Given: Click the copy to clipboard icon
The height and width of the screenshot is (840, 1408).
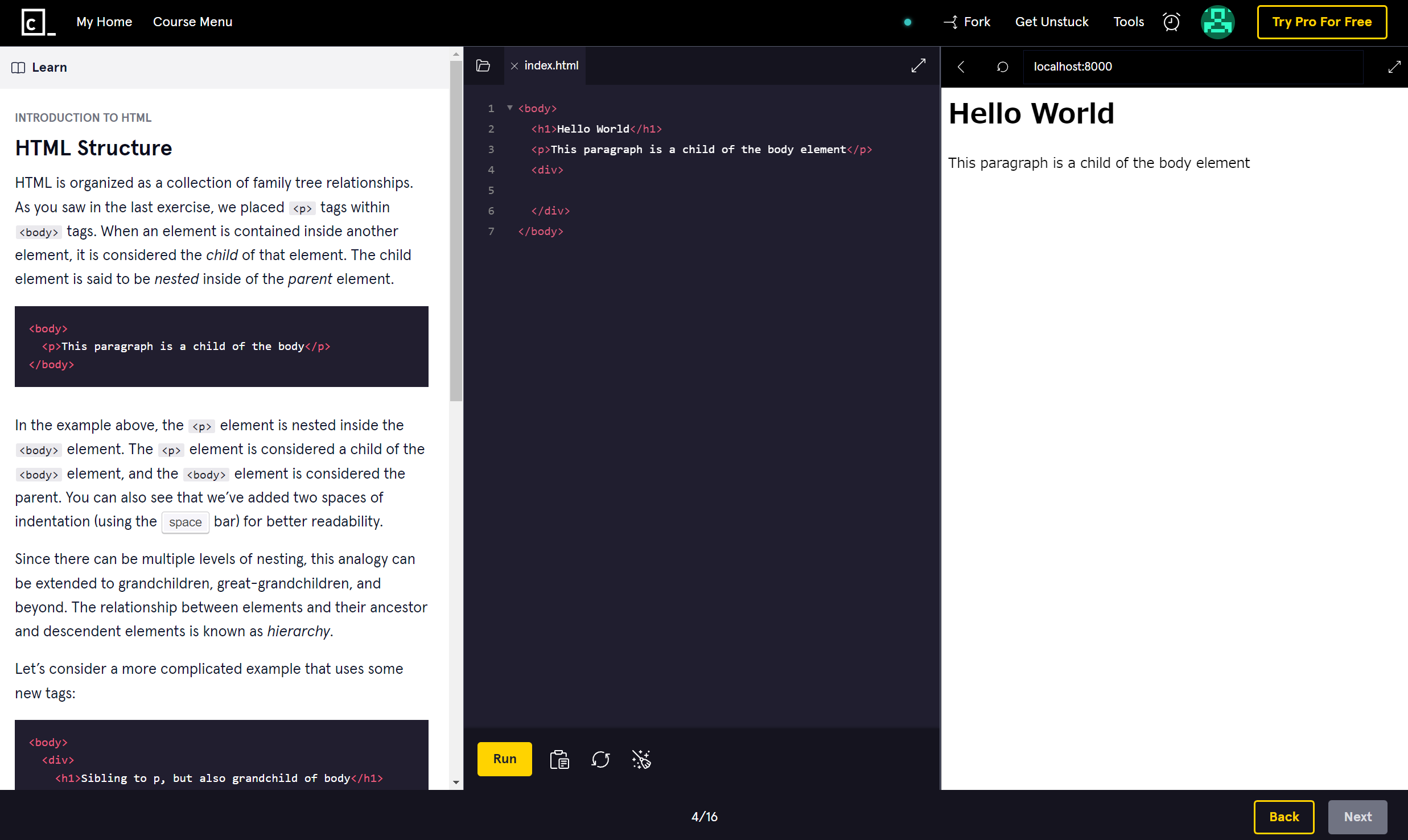Looking at the screenshot, I should click(559, 759).
